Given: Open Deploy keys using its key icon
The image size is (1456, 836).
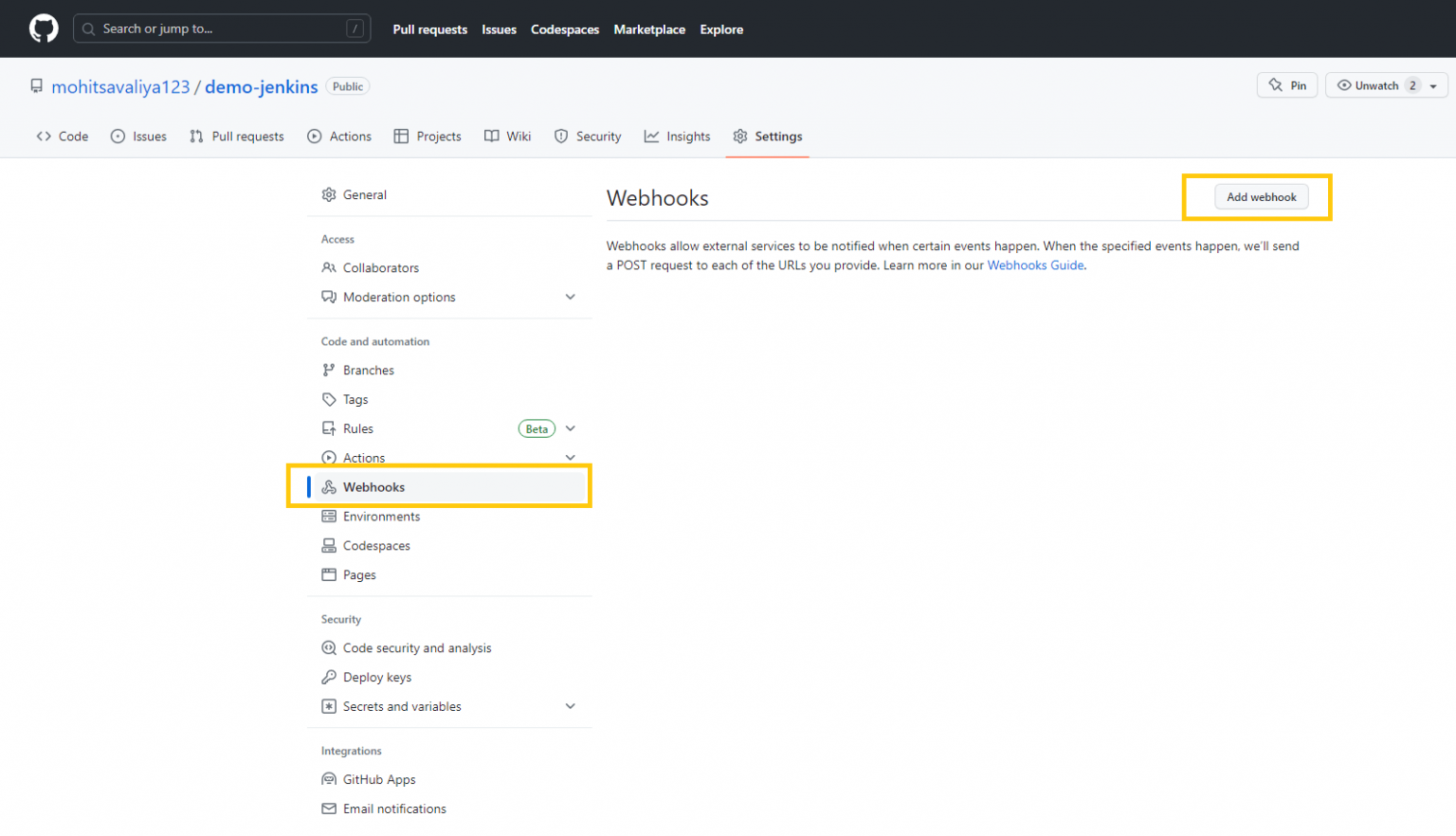Looking at the screenshot, I should (x=328, y=677).
